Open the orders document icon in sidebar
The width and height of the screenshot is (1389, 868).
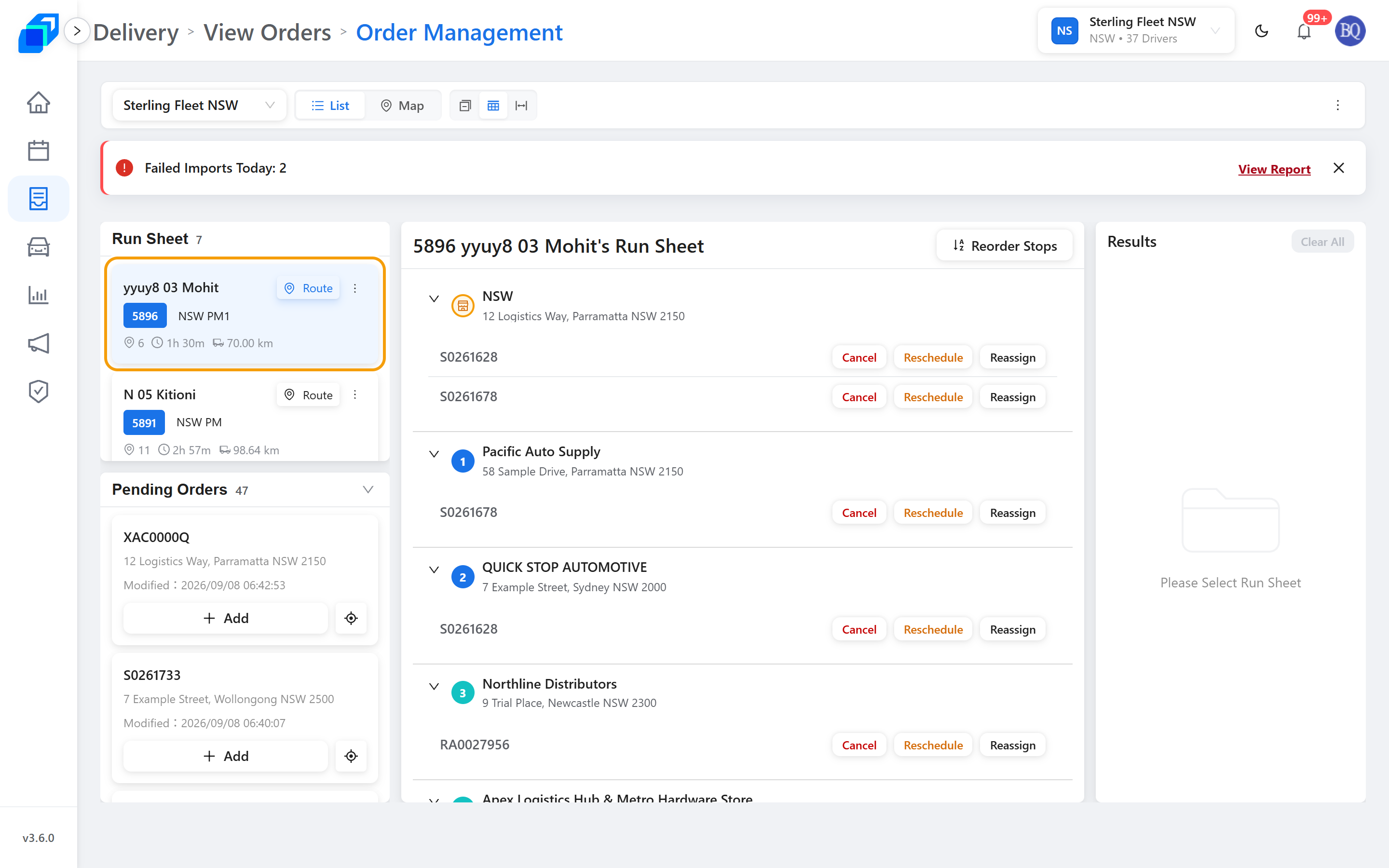39,199
